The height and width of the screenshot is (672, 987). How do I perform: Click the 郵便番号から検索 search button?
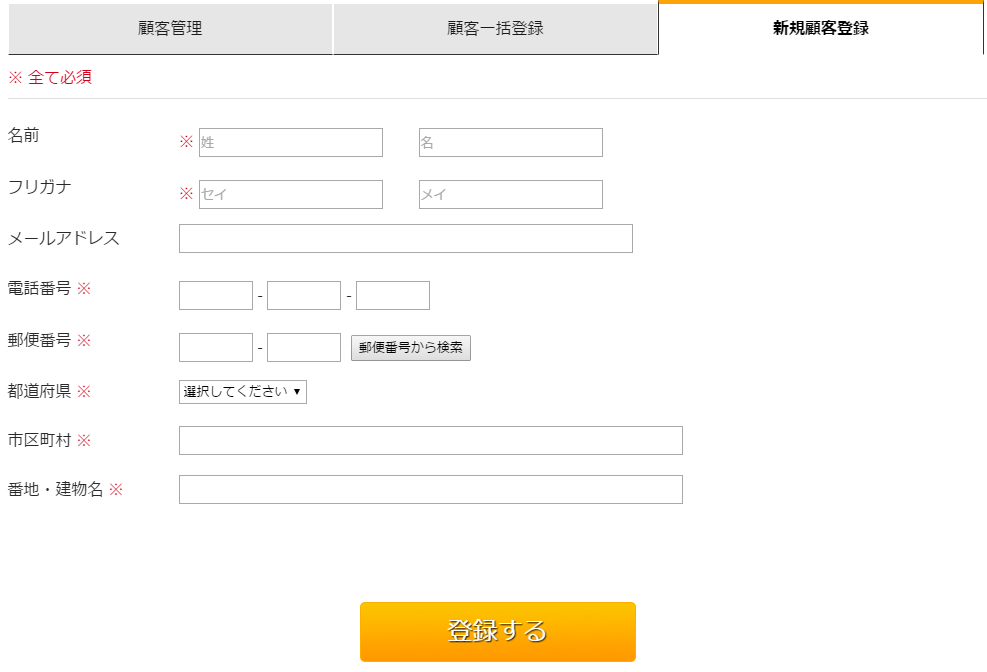[x=410, y=348]
